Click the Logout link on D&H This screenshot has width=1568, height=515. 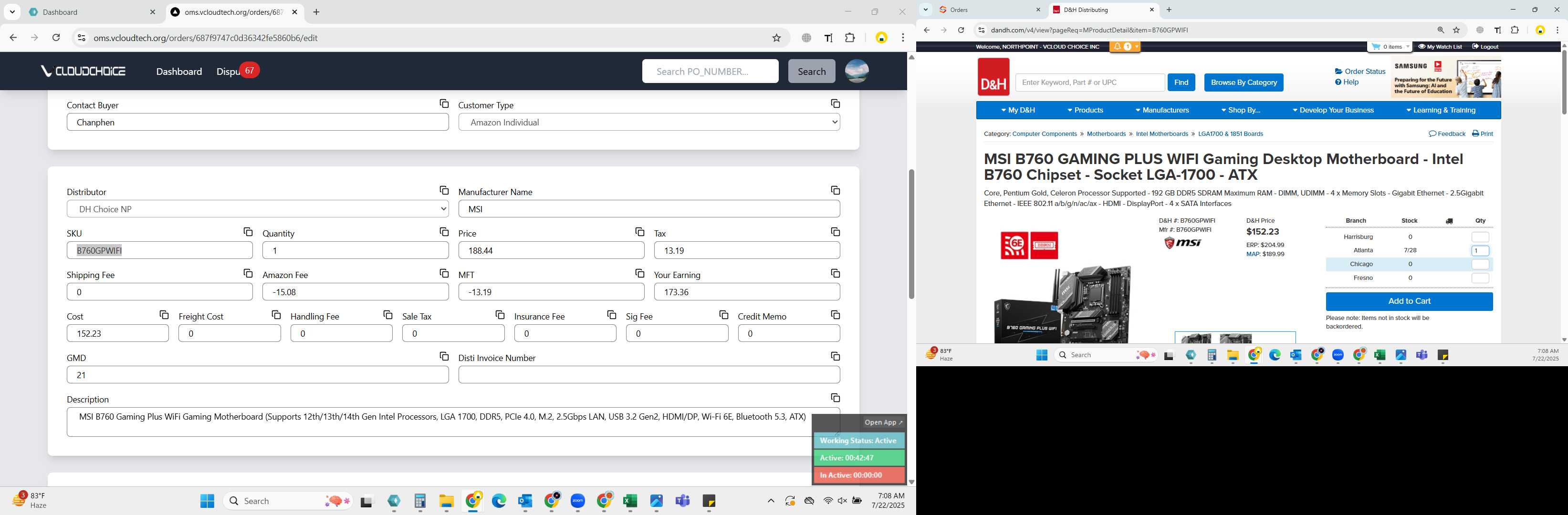click(x=1484, y=47)
